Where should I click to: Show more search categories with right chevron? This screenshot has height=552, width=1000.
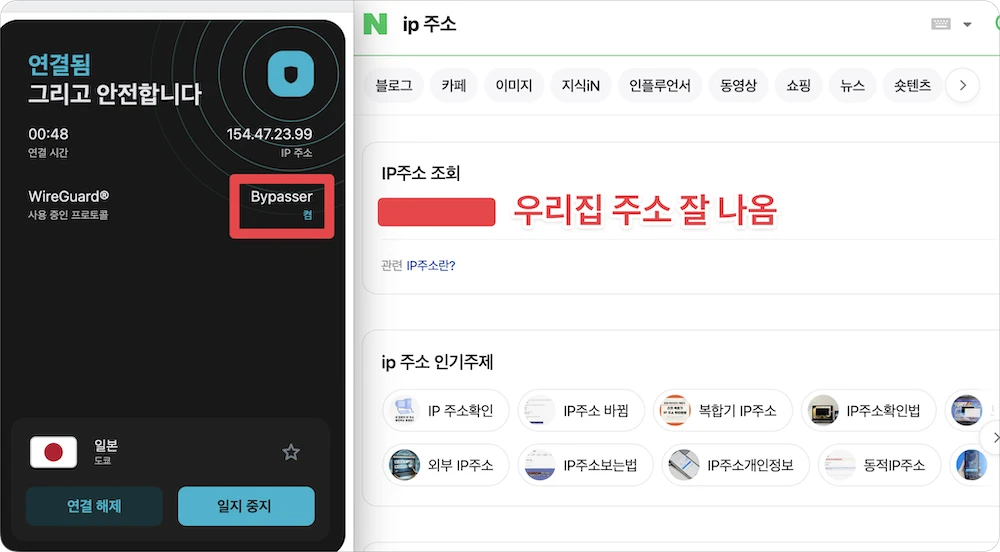(962, 85)
